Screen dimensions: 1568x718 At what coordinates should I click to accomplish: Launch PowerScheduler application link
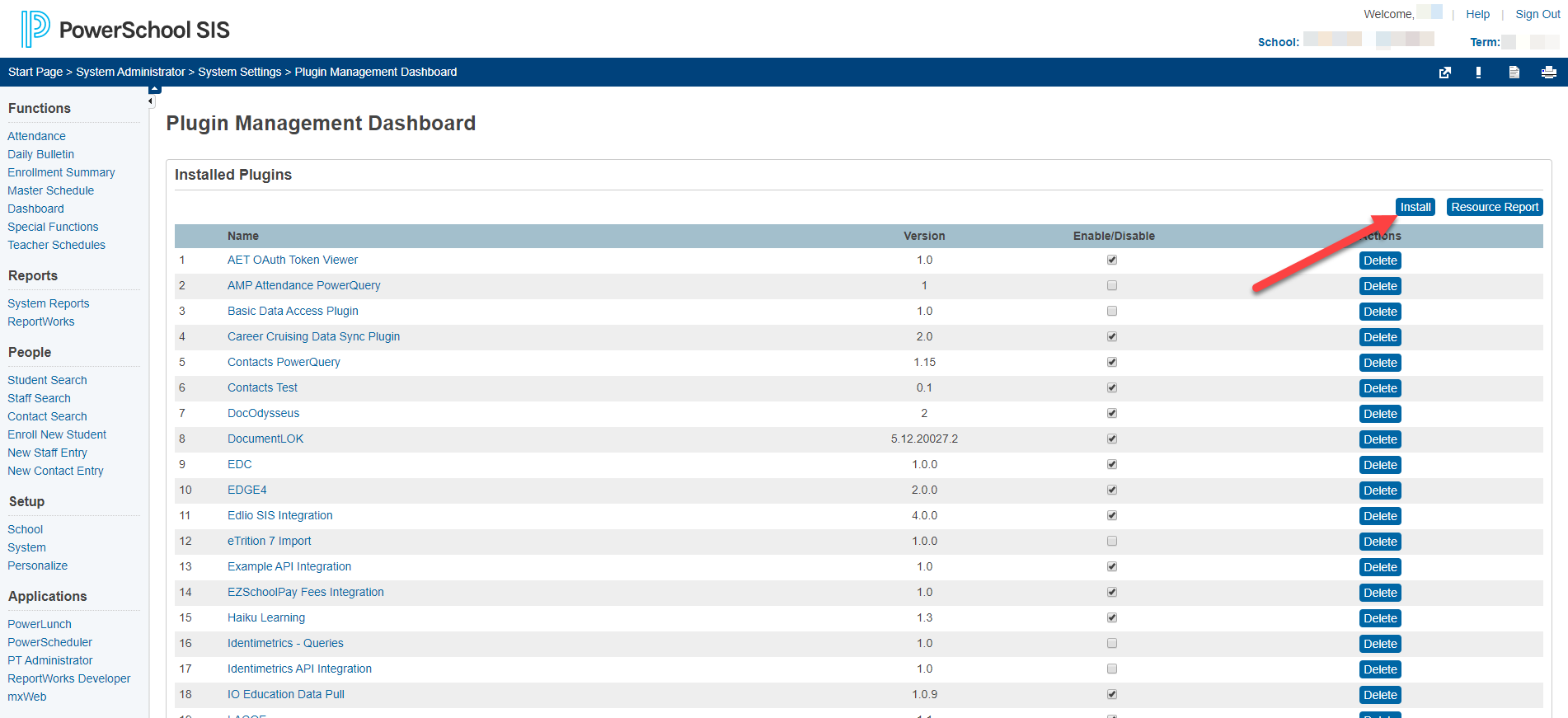point(49,642)
